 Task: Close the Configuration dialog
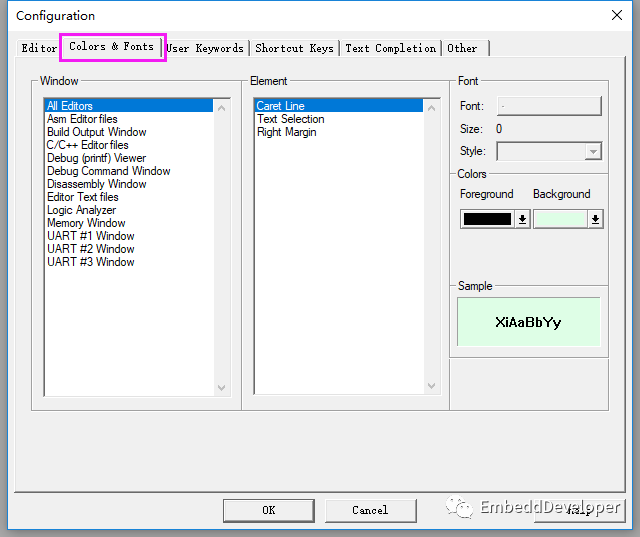click(x=616, y=15)
